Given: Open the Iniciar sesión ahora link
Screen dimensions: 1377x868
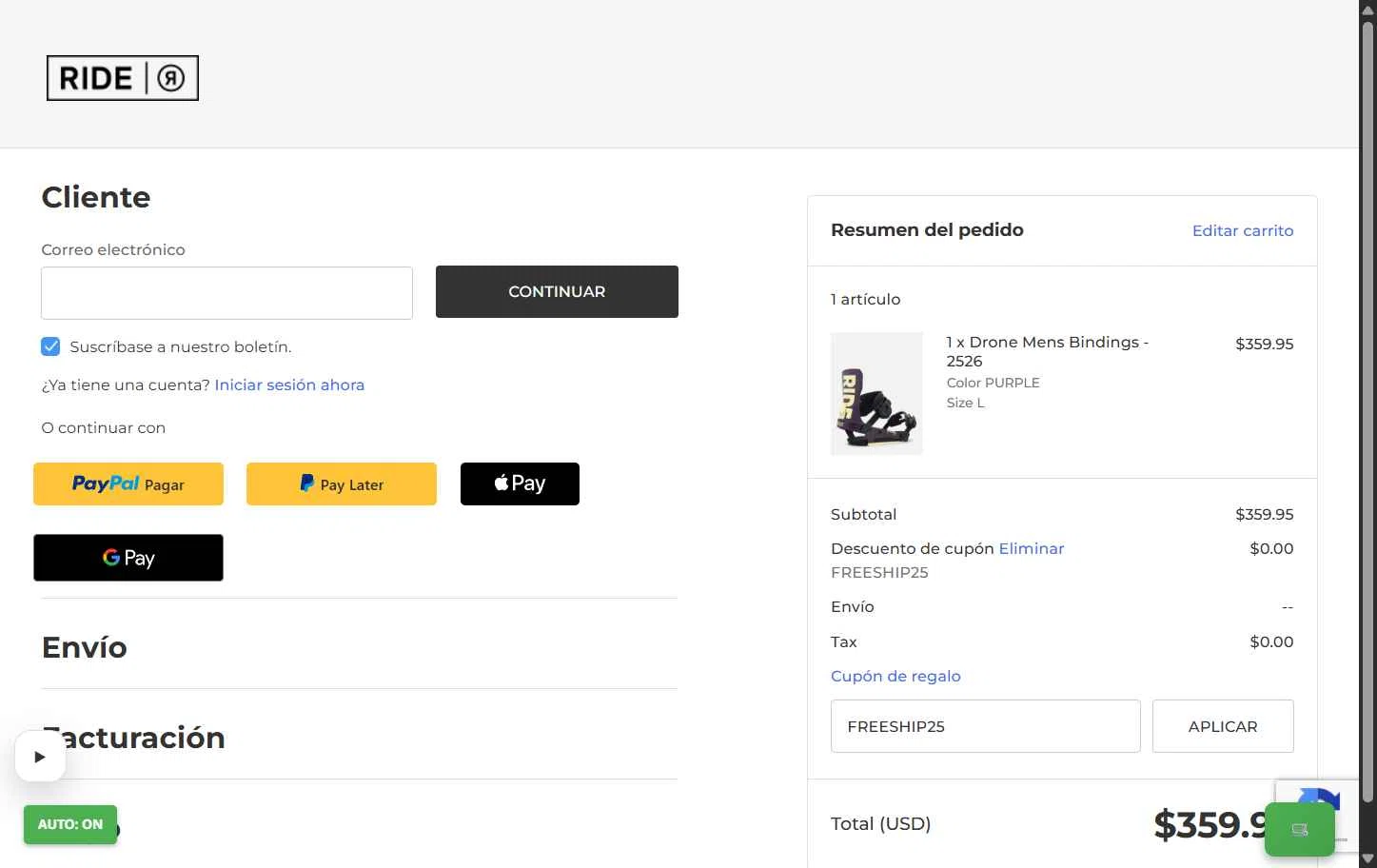Looking at the screenshot, I should coord(289,385).
